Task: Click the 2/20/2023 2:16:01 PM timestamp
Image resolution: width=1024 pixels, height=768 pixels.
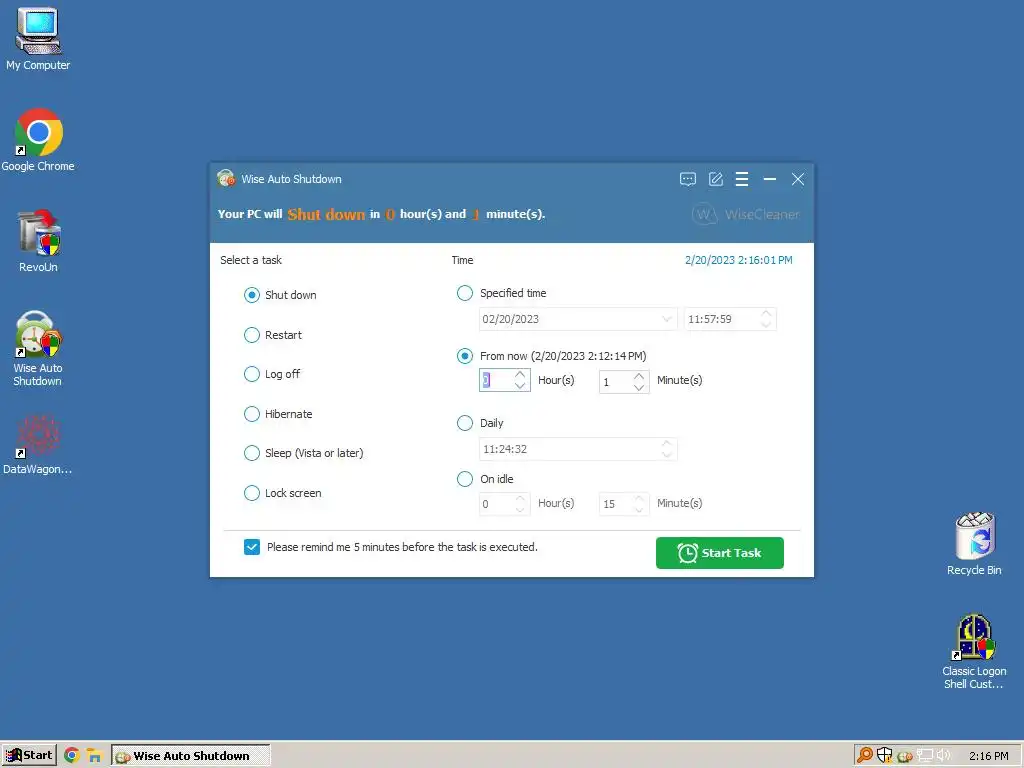Action: 739,260
